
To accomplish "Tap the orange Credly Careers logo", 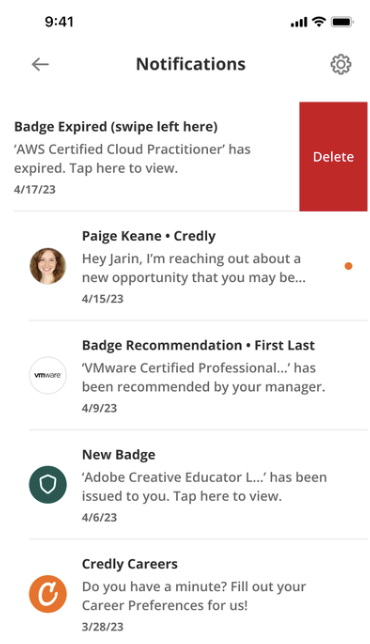I will point(48,594).
